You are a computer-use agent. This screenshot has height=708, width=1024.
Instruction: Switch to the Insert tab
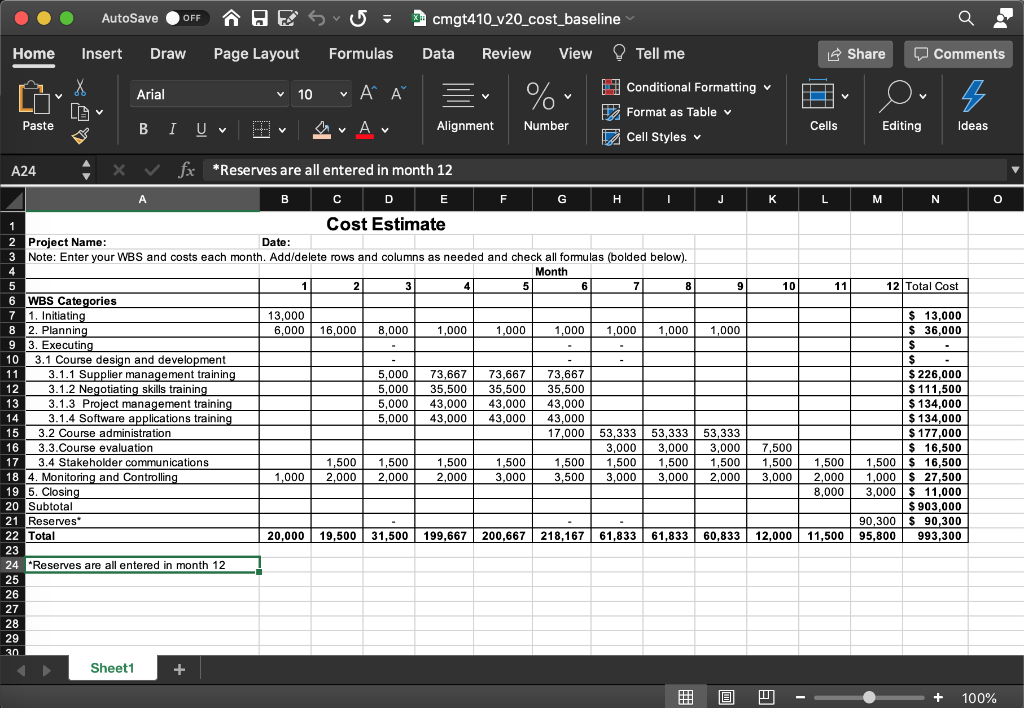click(x=102, y=54)
